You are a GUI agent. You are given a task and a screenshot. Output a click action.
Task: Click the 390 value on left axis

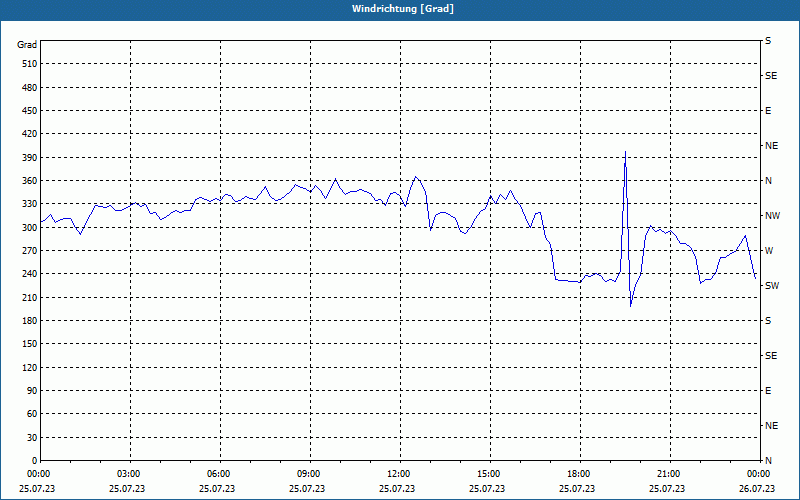pos(30,158)
